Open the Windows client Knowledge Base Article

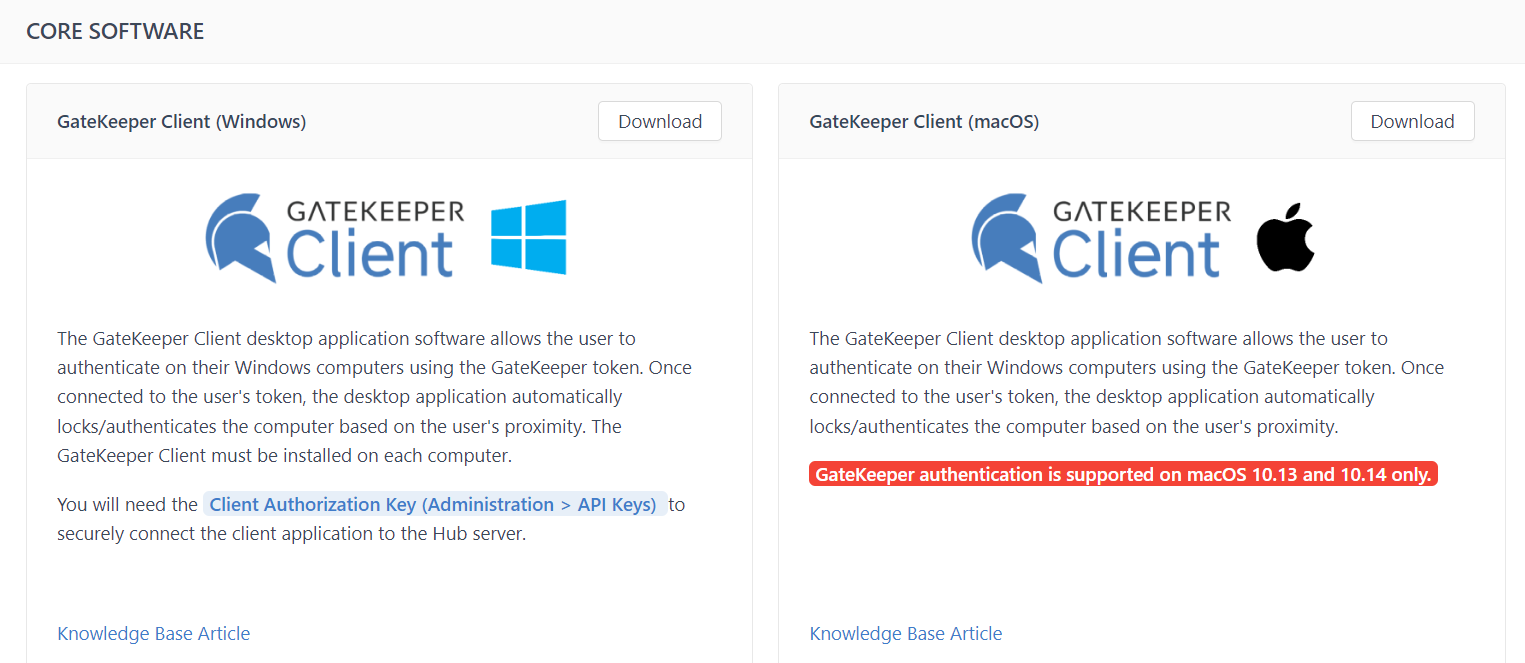[154, 633]
